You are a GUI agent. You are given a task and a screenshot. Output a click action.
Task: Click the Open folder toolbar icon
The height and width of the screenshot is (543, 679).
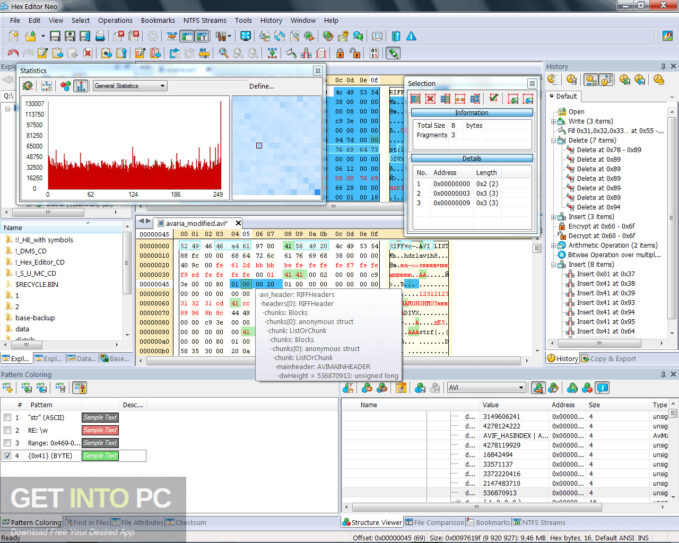coord(30,36)
